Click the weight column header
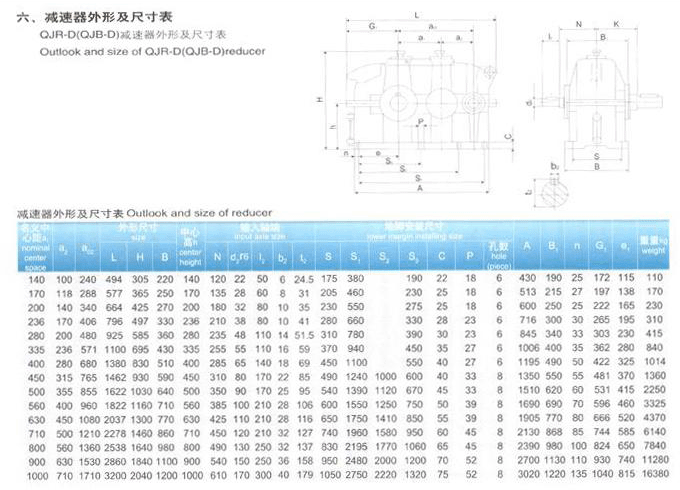 [x=654, y=245]
